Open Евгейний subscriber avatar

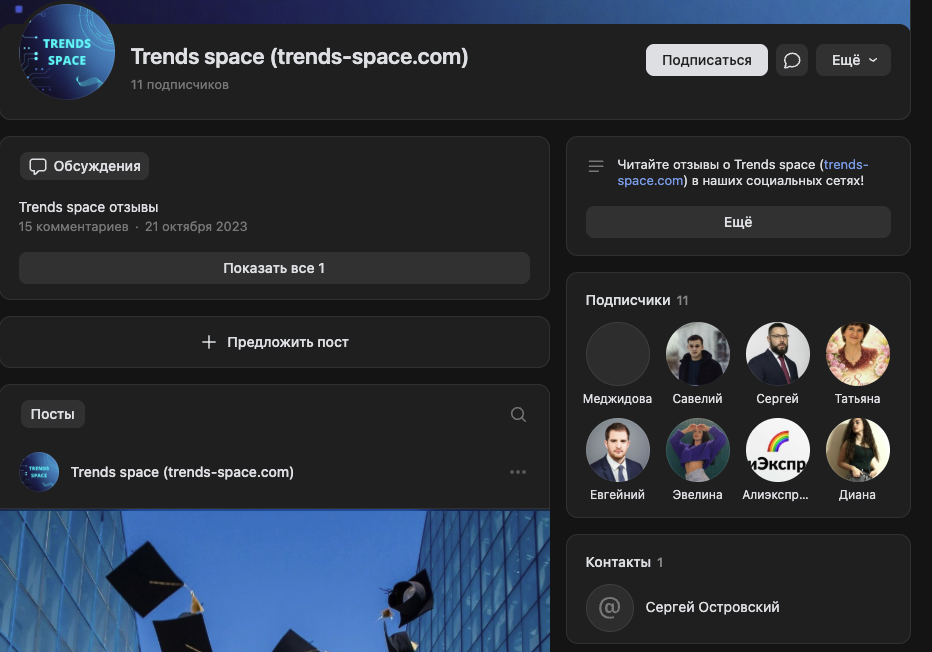618,450
